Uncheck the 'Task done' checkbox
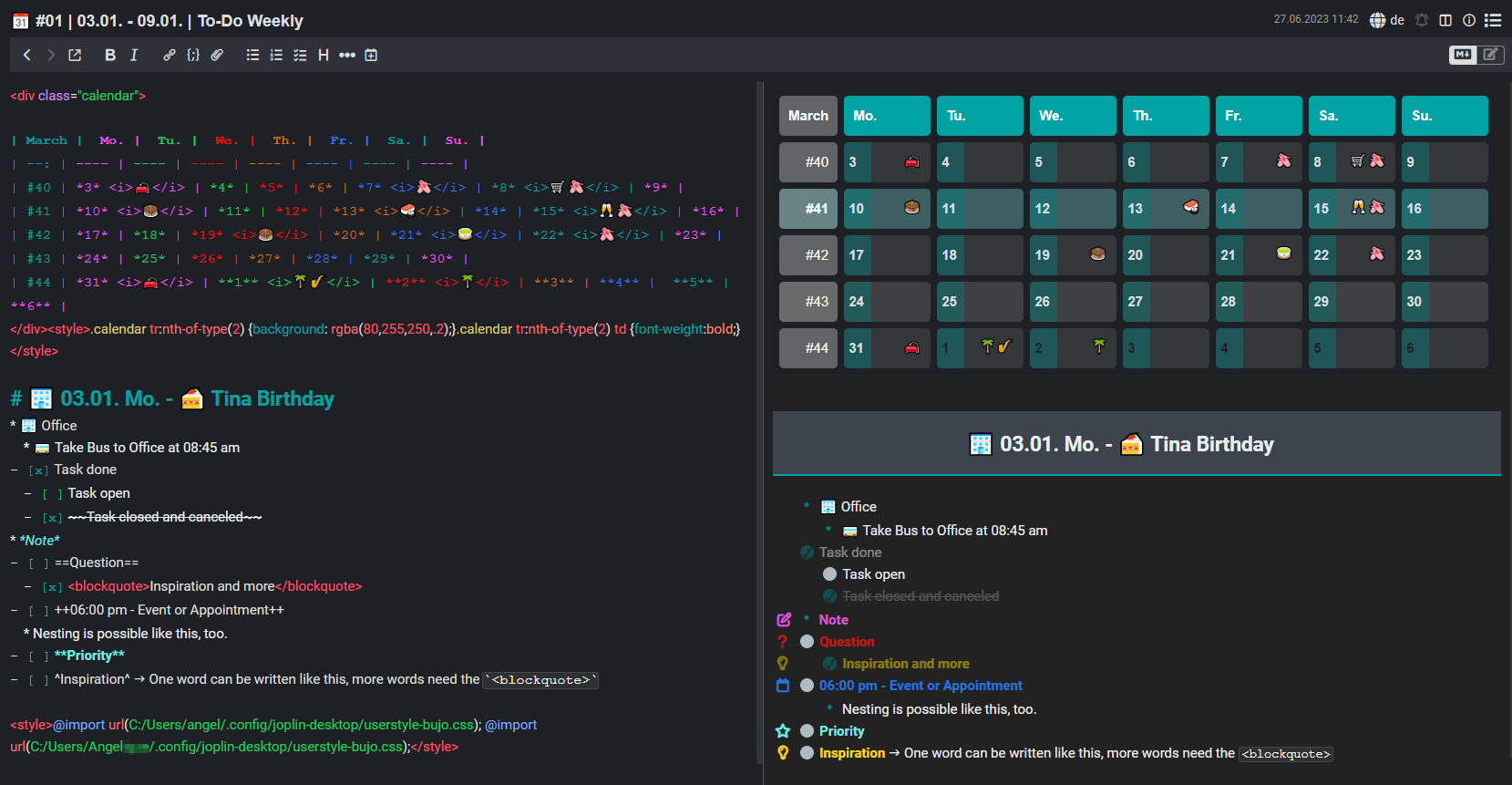 click(x=807, y=553)
